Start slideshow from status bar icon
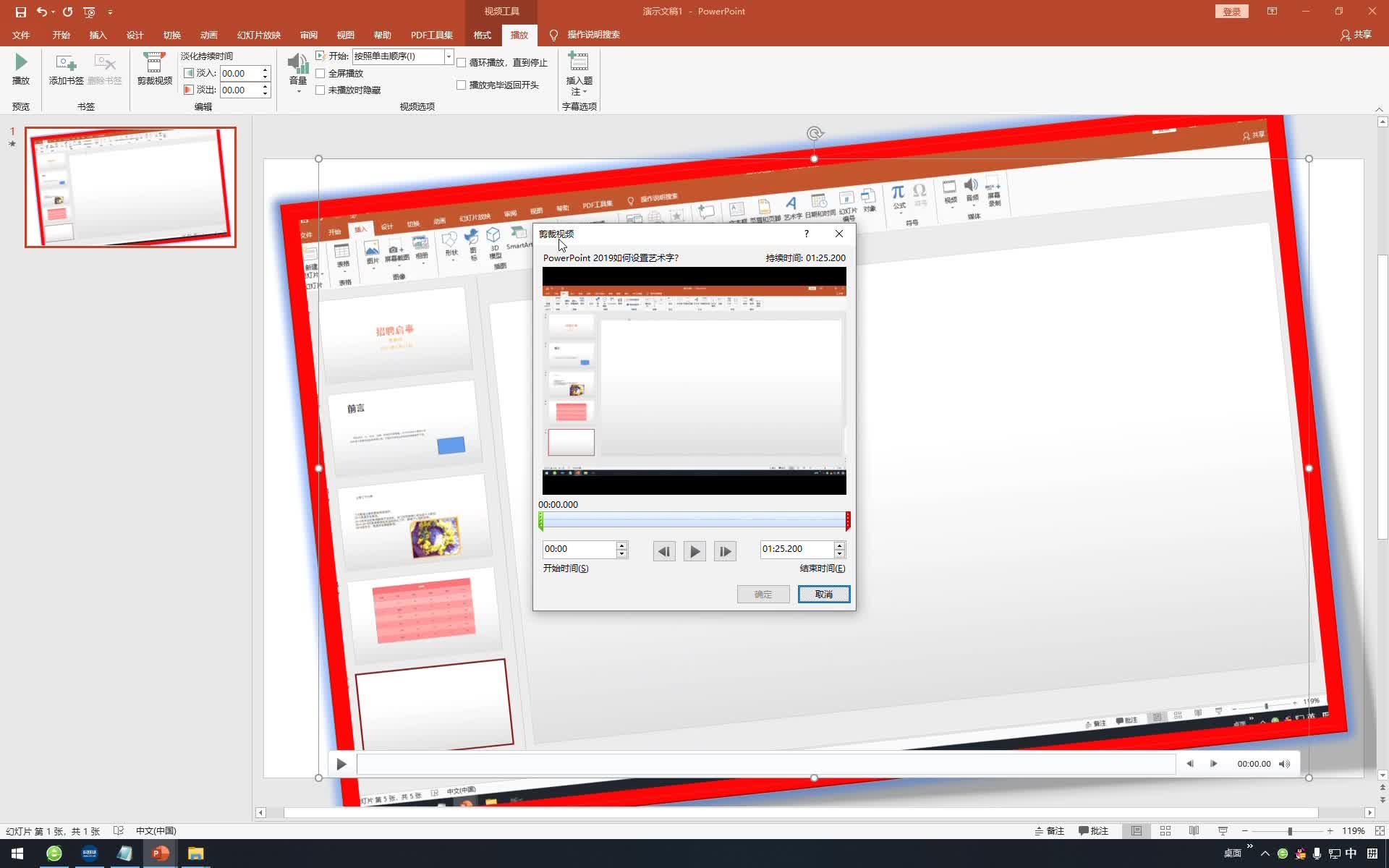The height and width of the screenshot is (868, 1389). pyautogui.click(x=1223, y=831)
